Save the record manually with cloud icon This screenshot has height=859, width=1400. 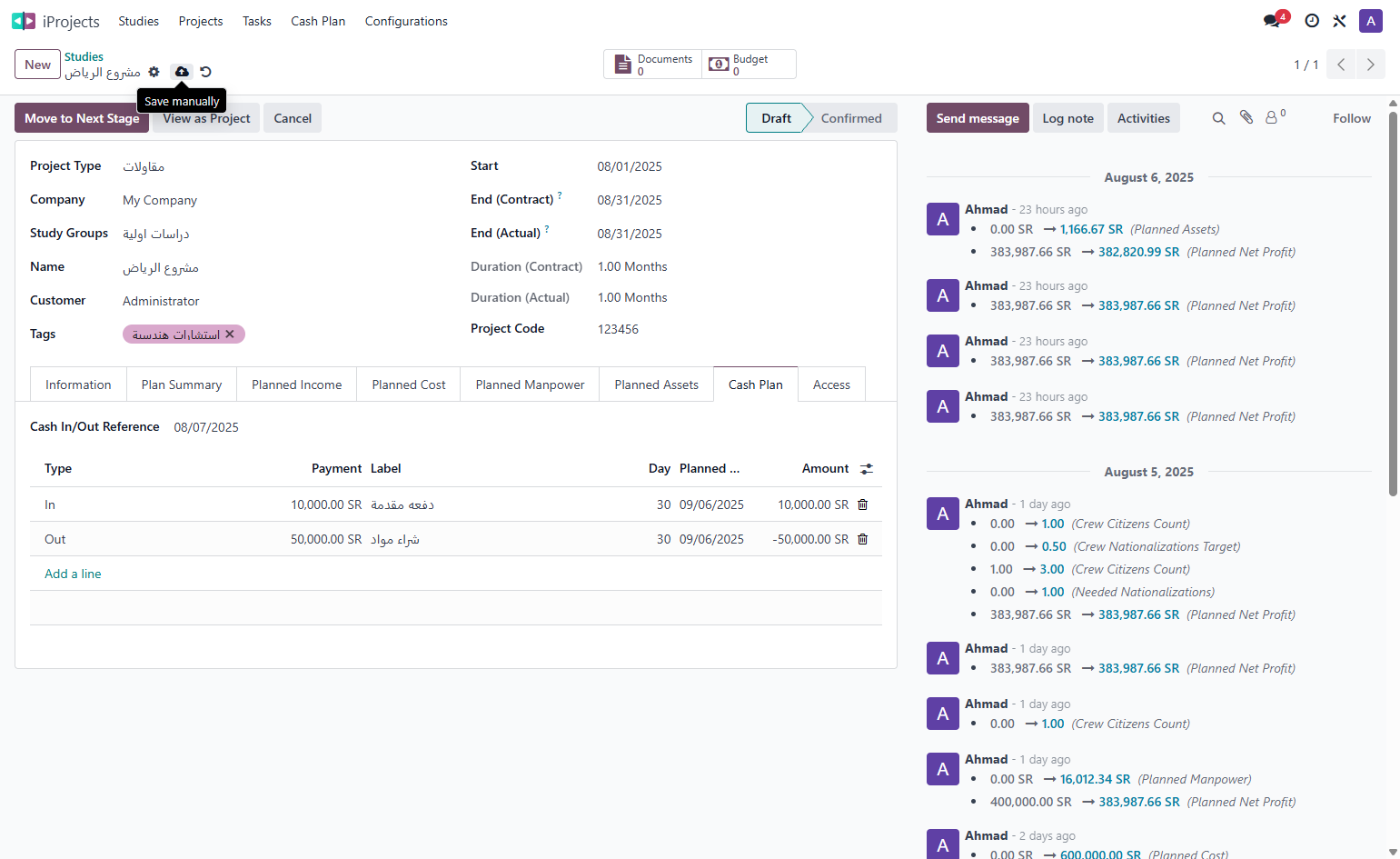[182, 72]
